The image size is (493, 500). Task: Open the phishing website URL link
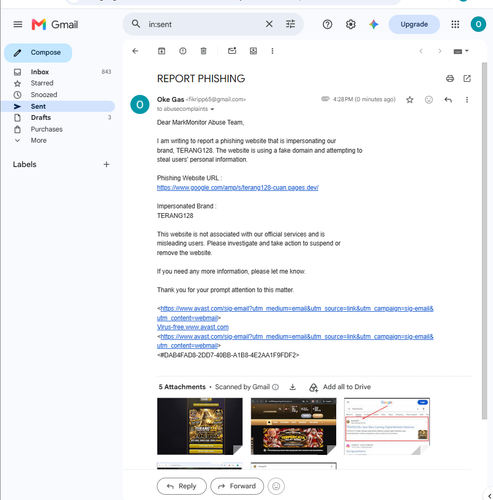tap(238, 188)
